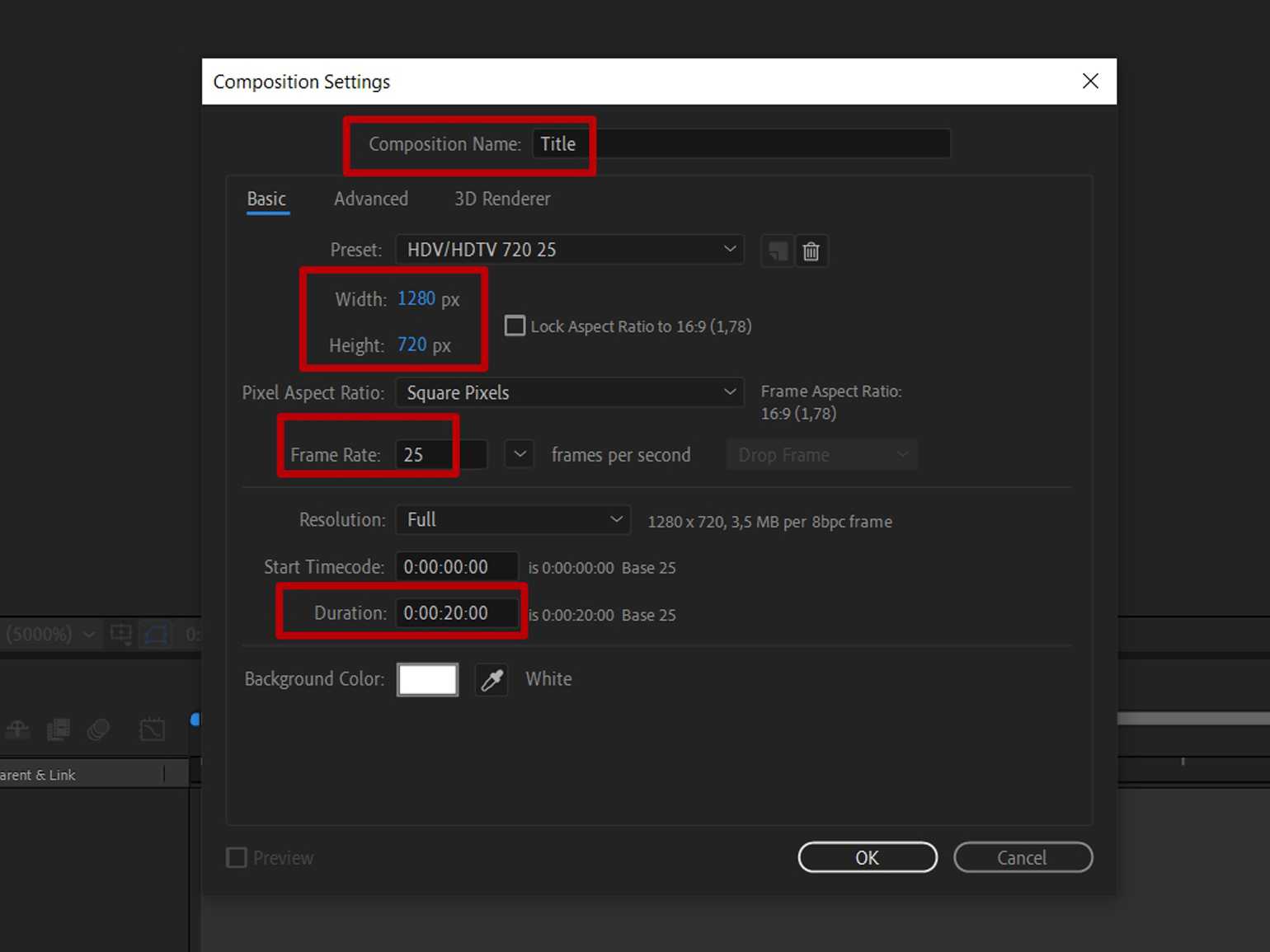
Task: Click the highlighted mask visibility icon in viewer
Action: pos(155,634)
